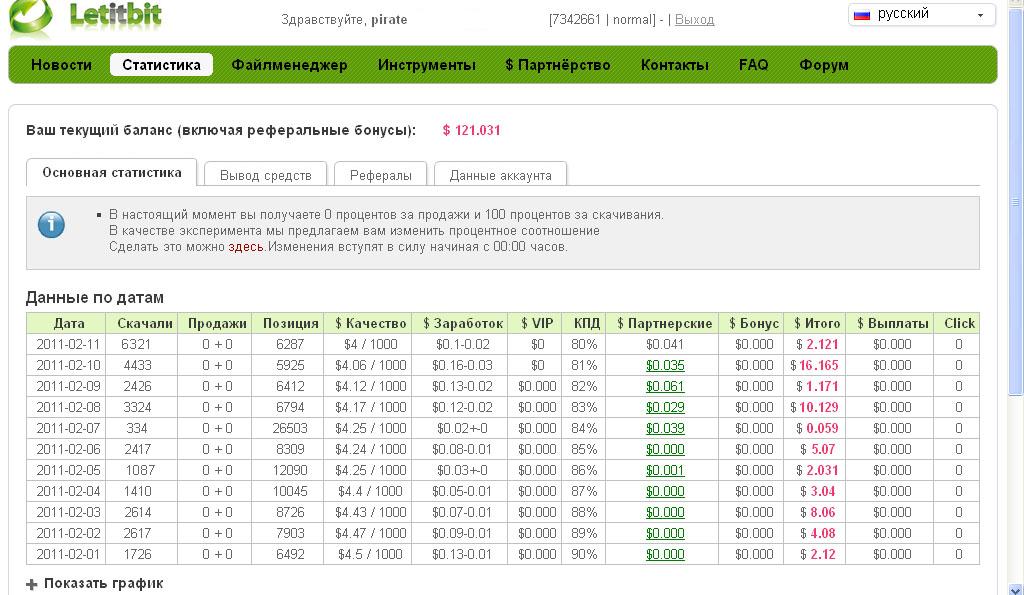Expand the chart with the plus icon

click(32, 584)
